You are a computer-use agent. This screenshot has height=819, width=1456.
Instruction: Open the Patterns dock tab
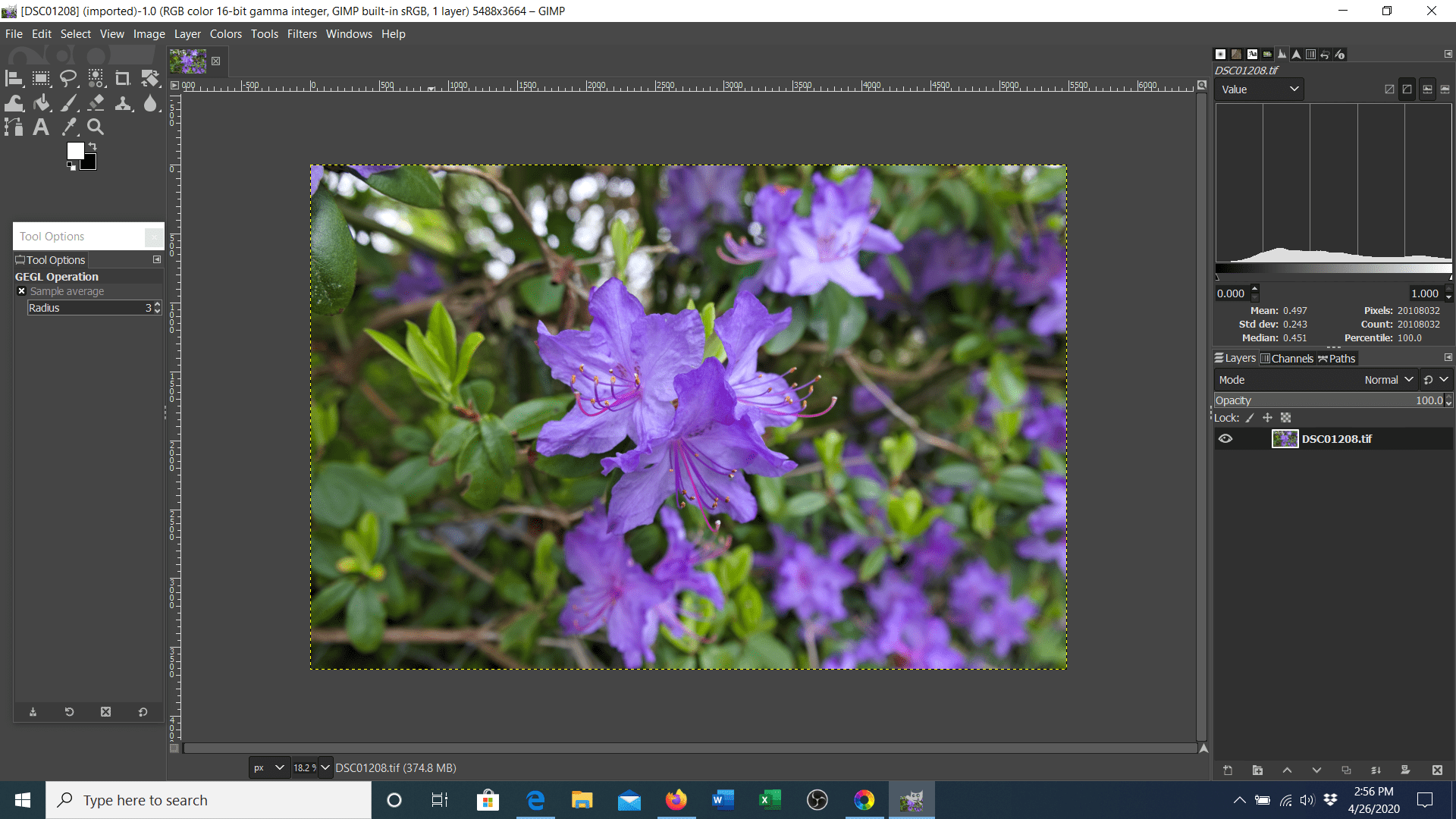pos(1236,55)
